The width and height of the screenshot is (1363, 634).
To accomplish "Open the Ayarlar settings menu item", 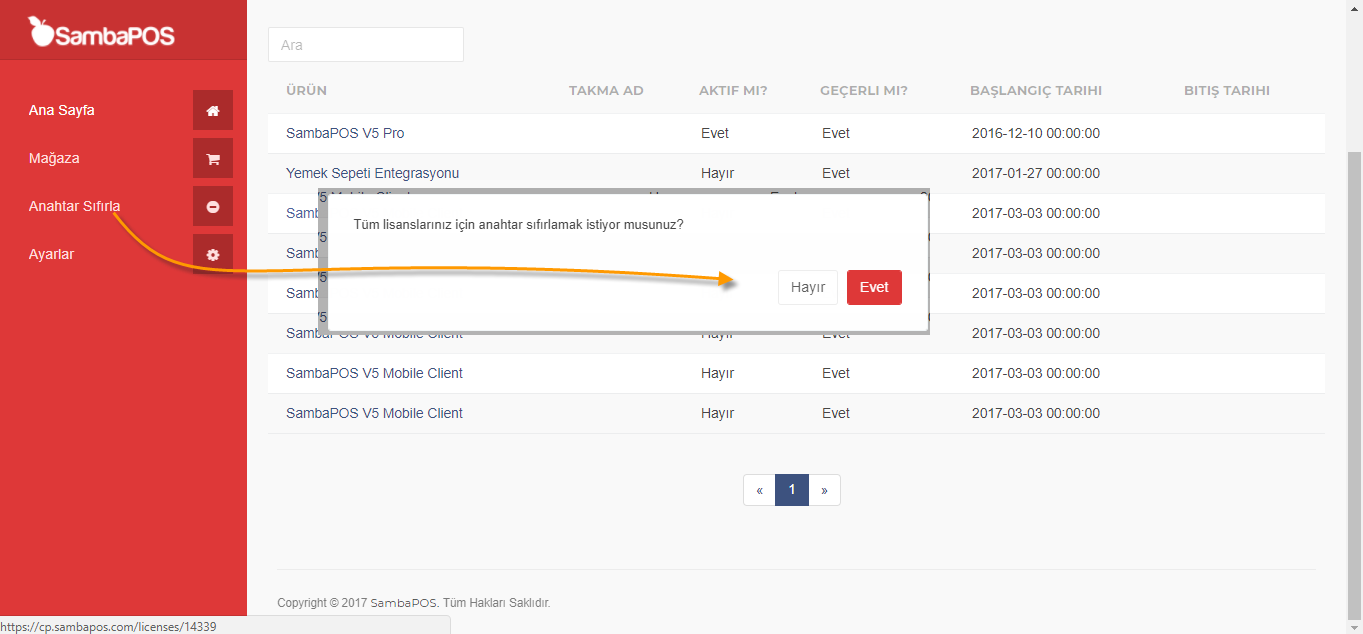I will click(52, 254).
